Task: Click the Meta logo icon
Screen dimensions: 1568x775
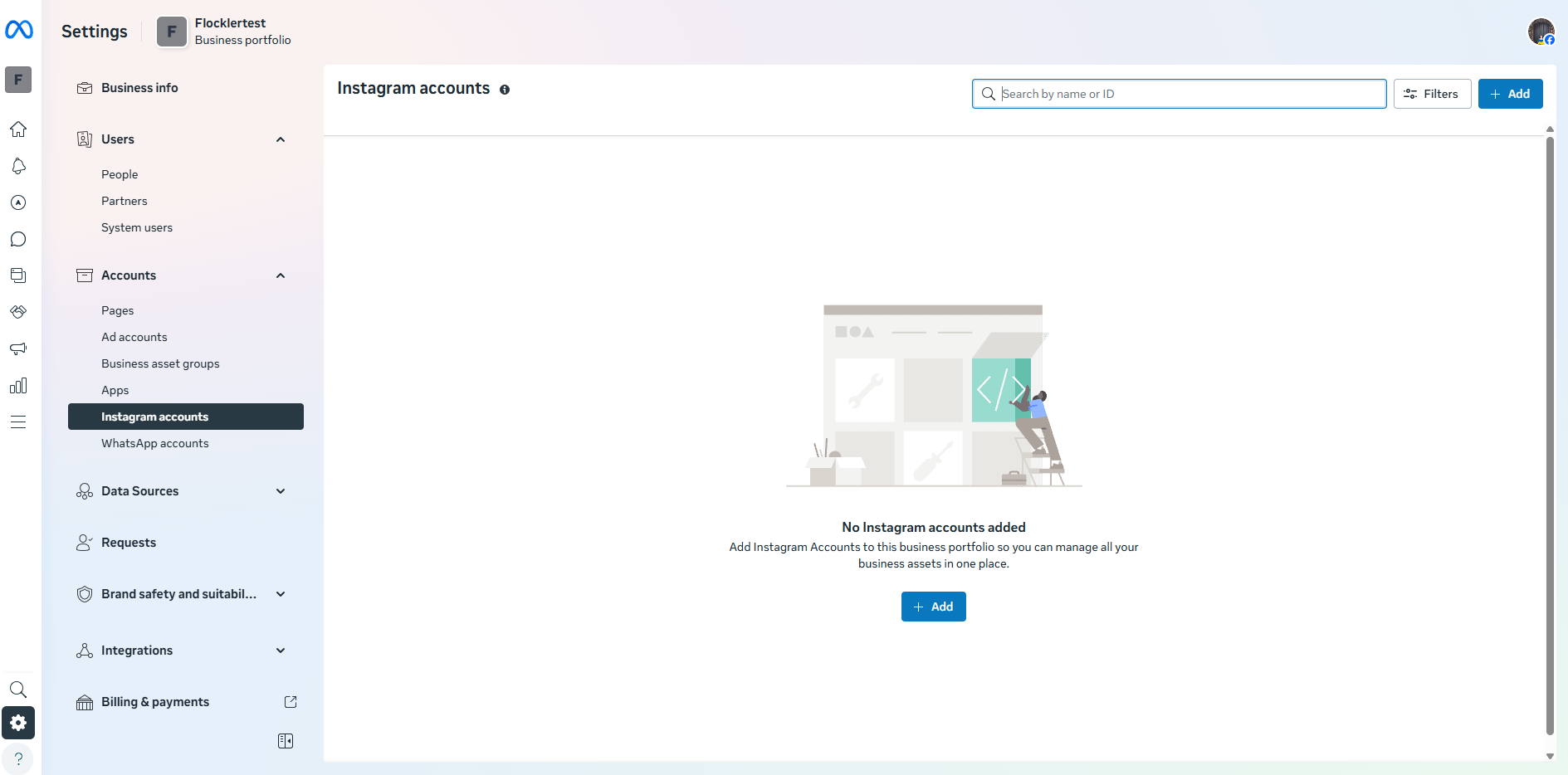Action: click(18, 30)
